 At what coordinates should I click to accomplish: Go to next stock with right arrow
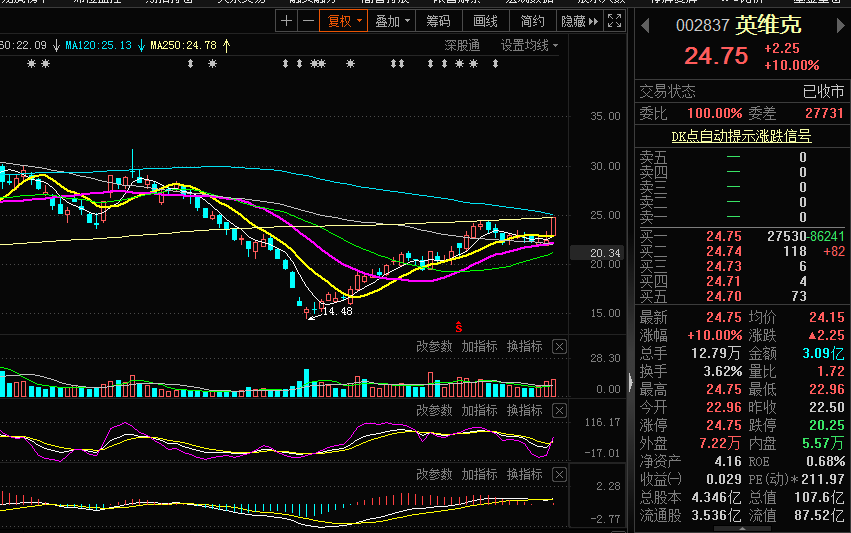pos(841,26)
